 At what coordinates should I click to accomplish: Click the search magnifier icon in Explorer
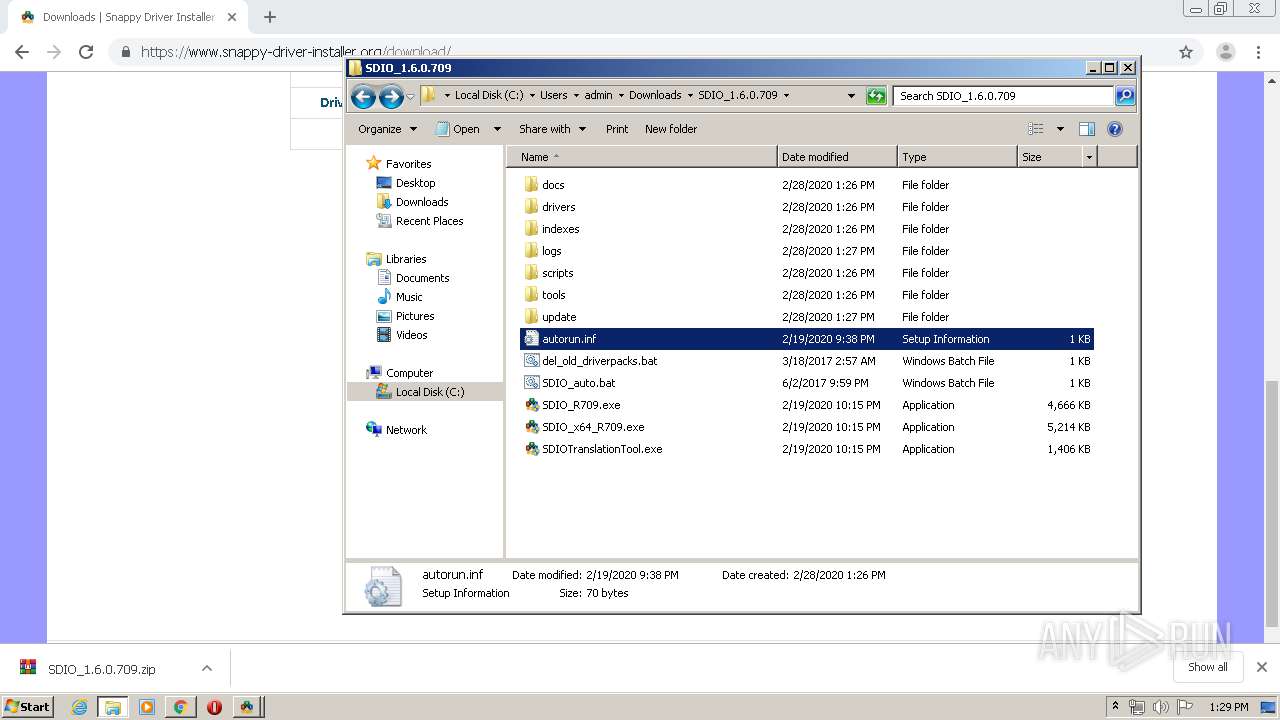click(x=1125, y=96)
